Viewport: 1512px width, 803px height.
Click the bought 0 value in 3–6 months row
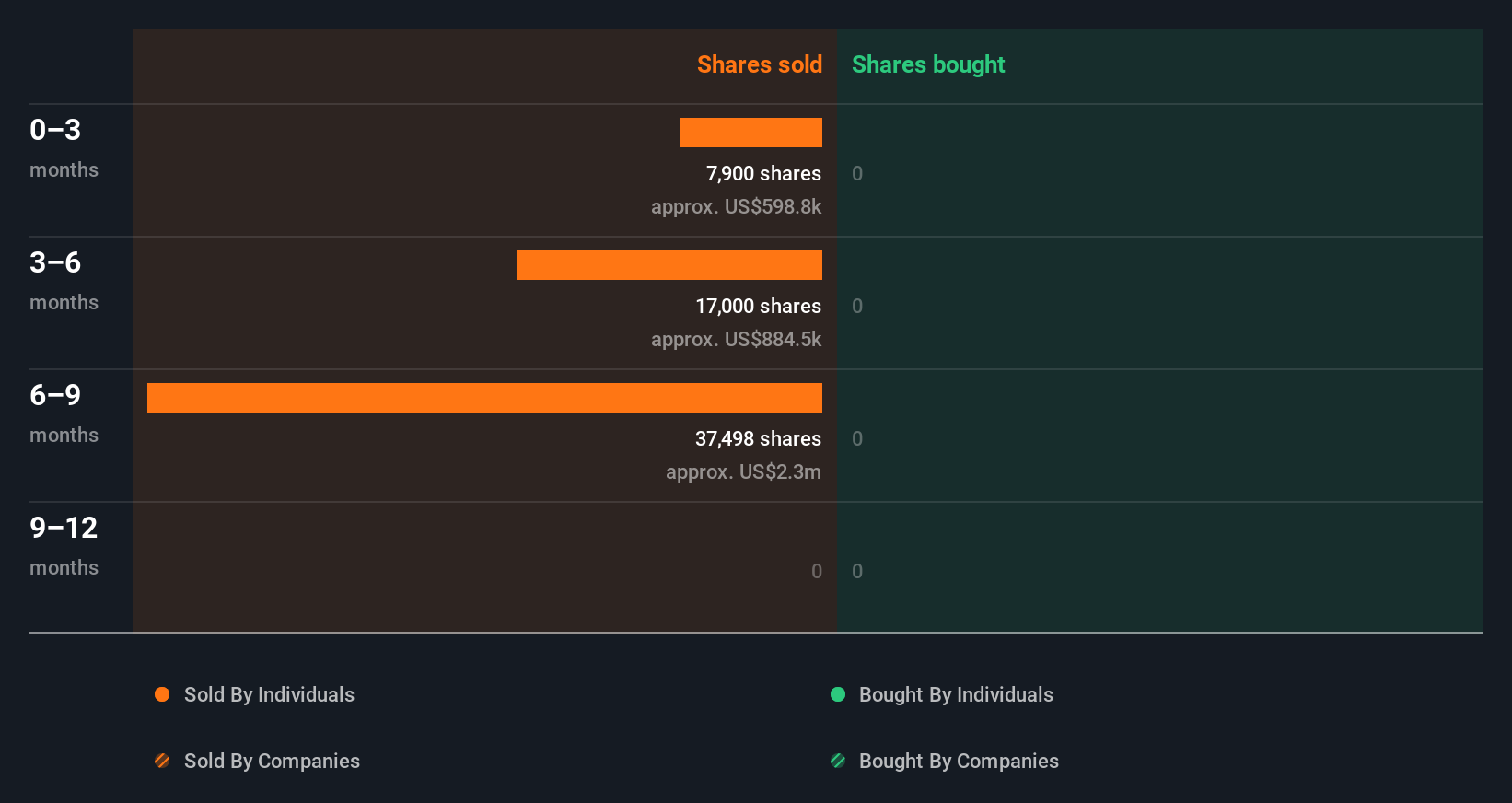[857, 306]
